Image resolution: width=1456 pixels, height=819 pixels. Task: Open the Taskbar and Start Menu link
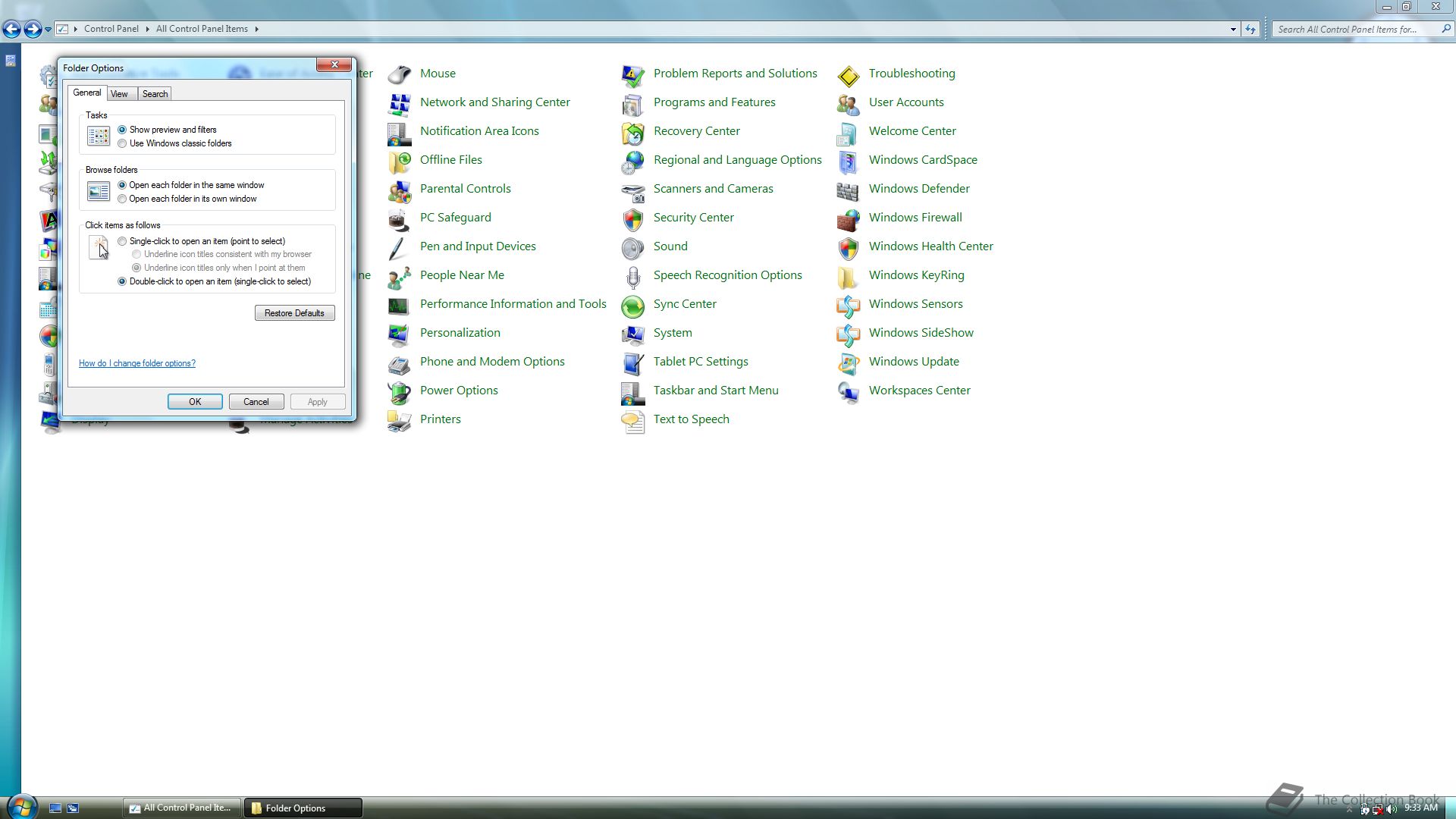[x=716, y=391]
